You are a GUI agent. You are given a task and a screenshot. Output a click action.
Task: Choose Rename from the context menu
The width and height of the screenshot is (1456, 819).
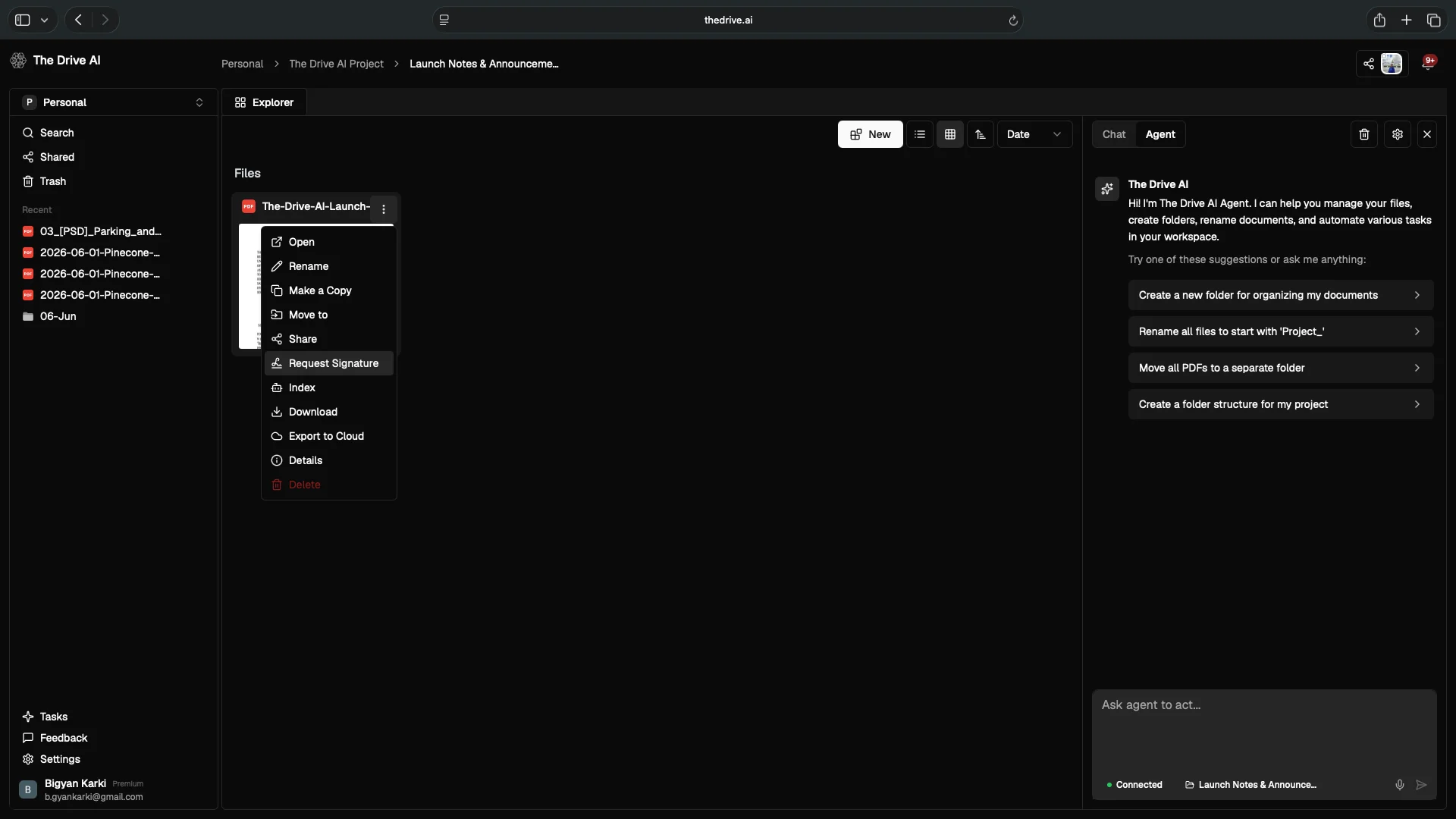click(329, 266)
